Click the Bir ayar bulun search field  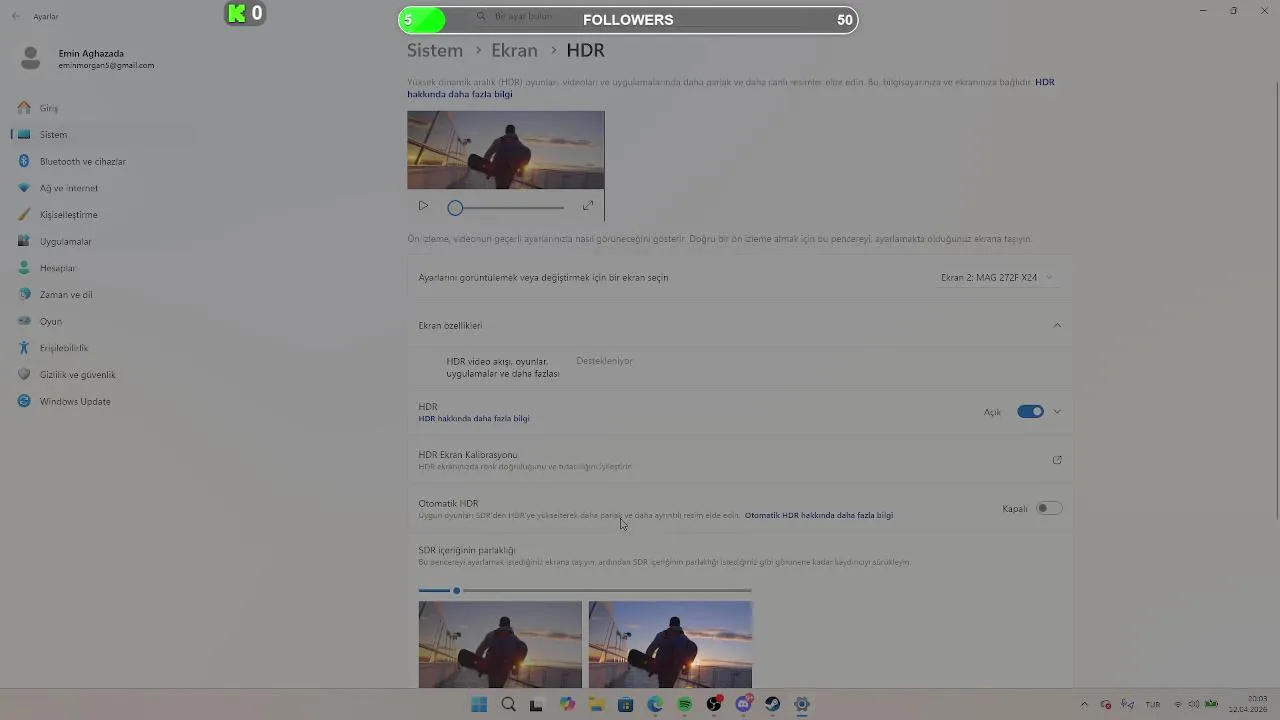(x=630, y=17)
